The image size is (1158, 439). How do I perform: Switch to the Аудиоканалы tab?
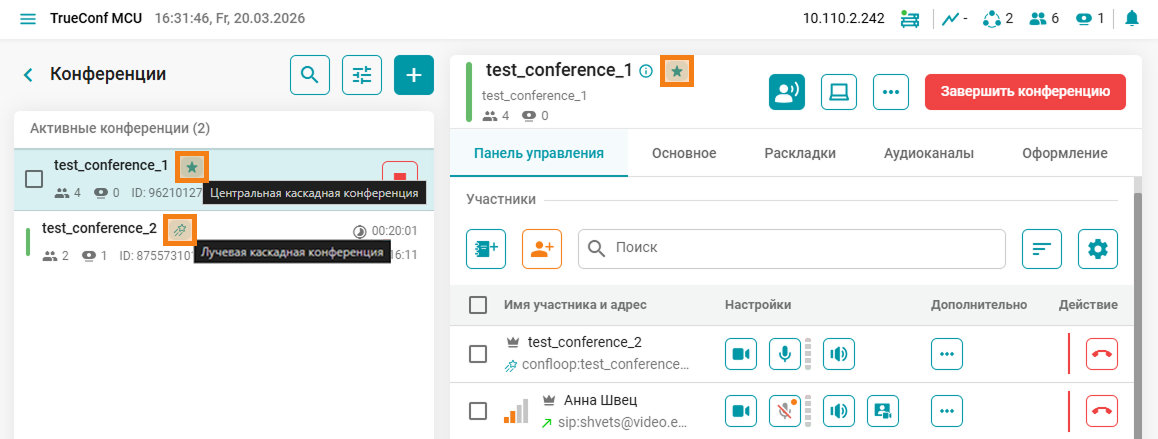pyautogui.click(x=929, y=153)
